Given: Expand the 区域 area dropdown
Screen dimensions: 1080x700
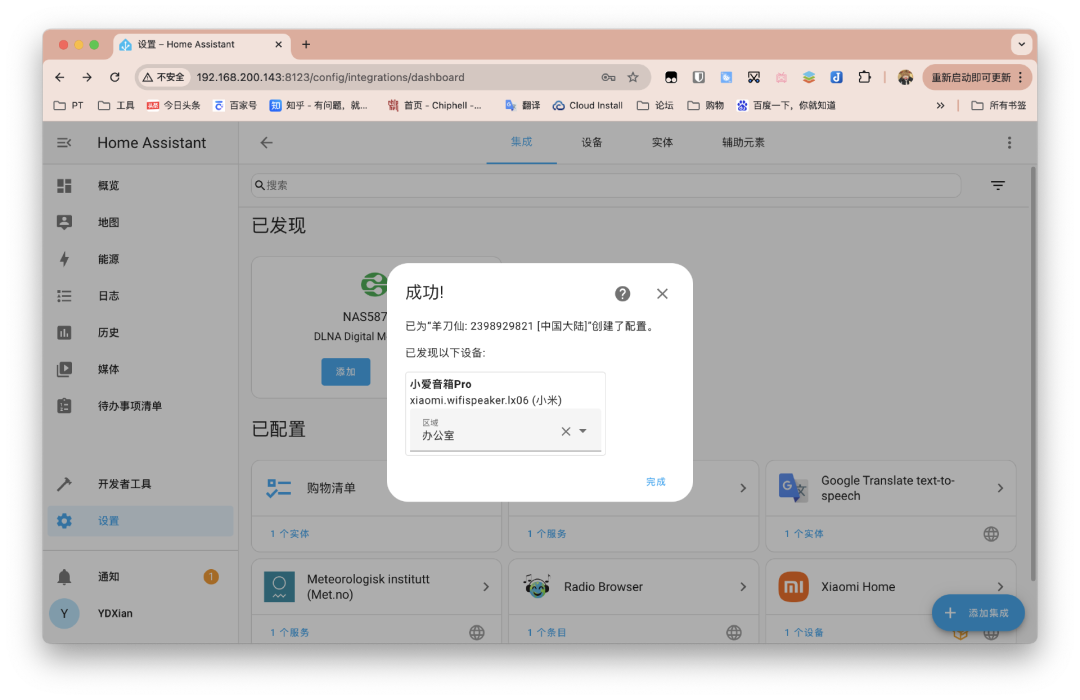Looking at the screenshot, I should pyautogui.click(x=583, y=431).
